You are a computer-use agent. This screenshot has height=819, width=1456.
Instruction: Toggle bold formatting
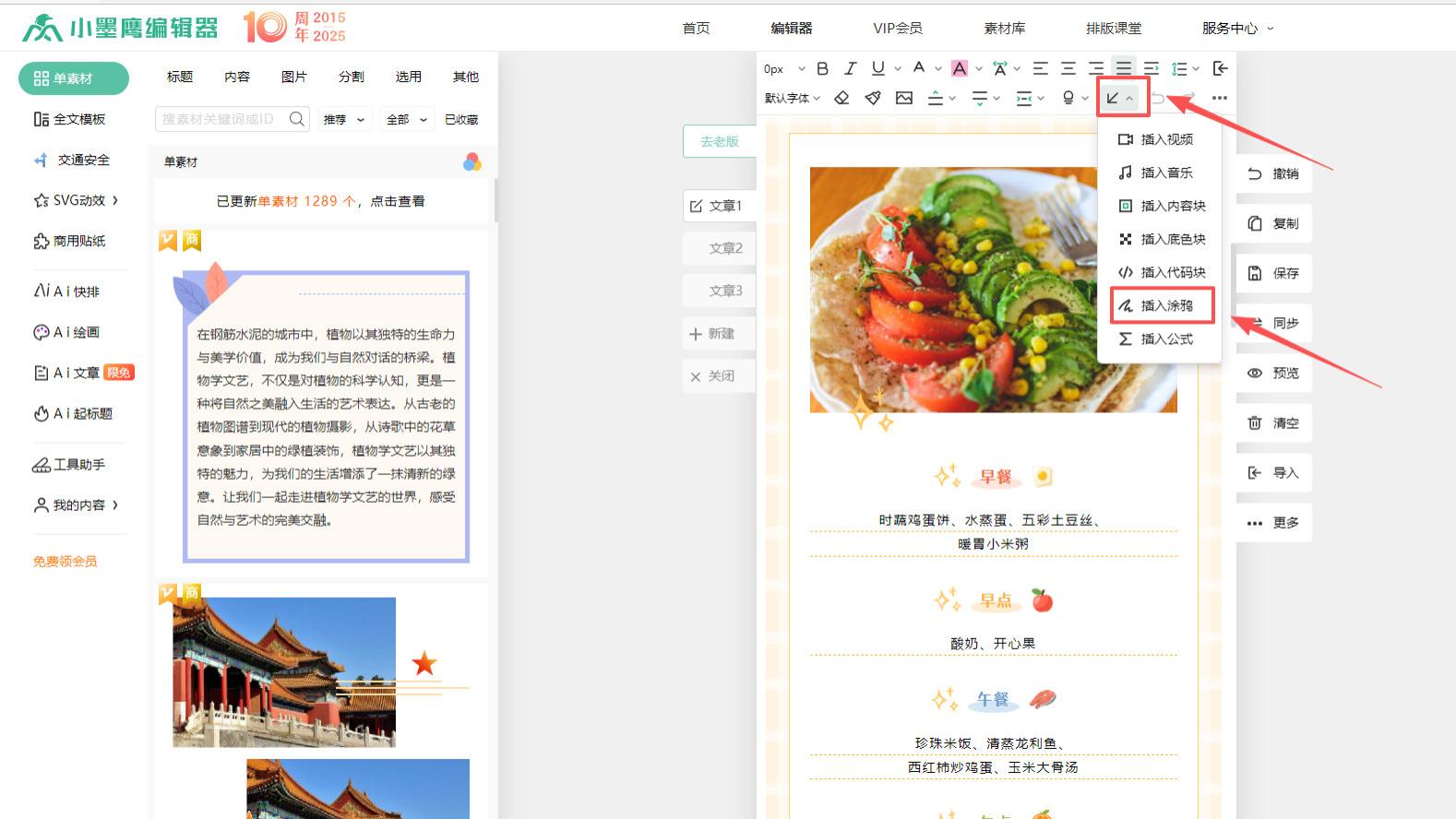click(823, 68)
